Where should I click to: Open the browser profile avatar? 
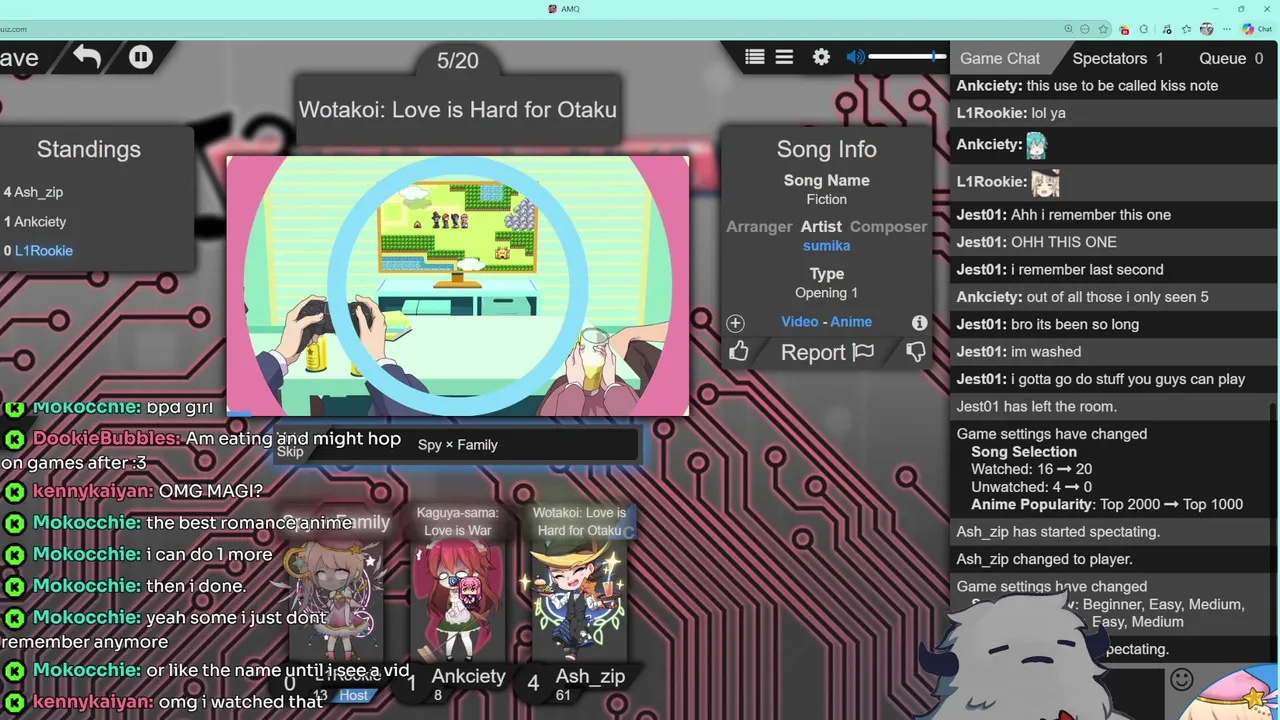1207,29
